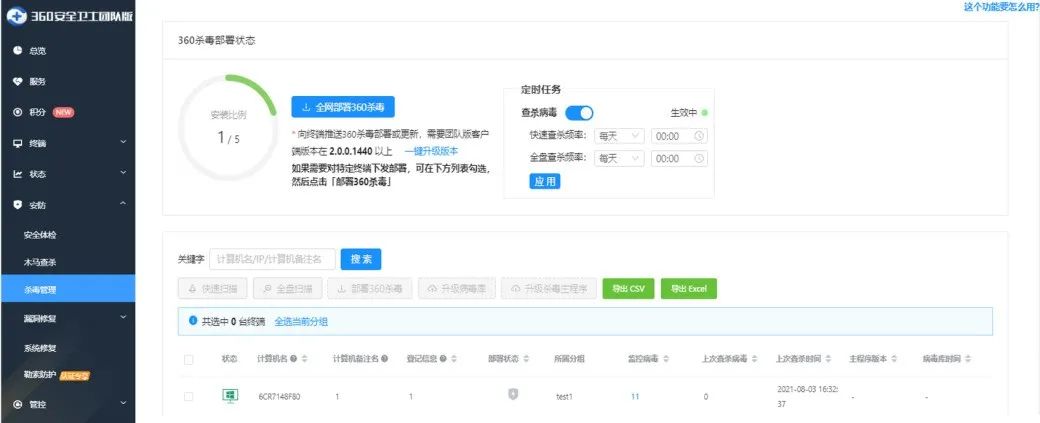Click the grey shield deployment icon in 6CR7148F80 row
This screenshot has height=423, width=1040.
point(513,394)
